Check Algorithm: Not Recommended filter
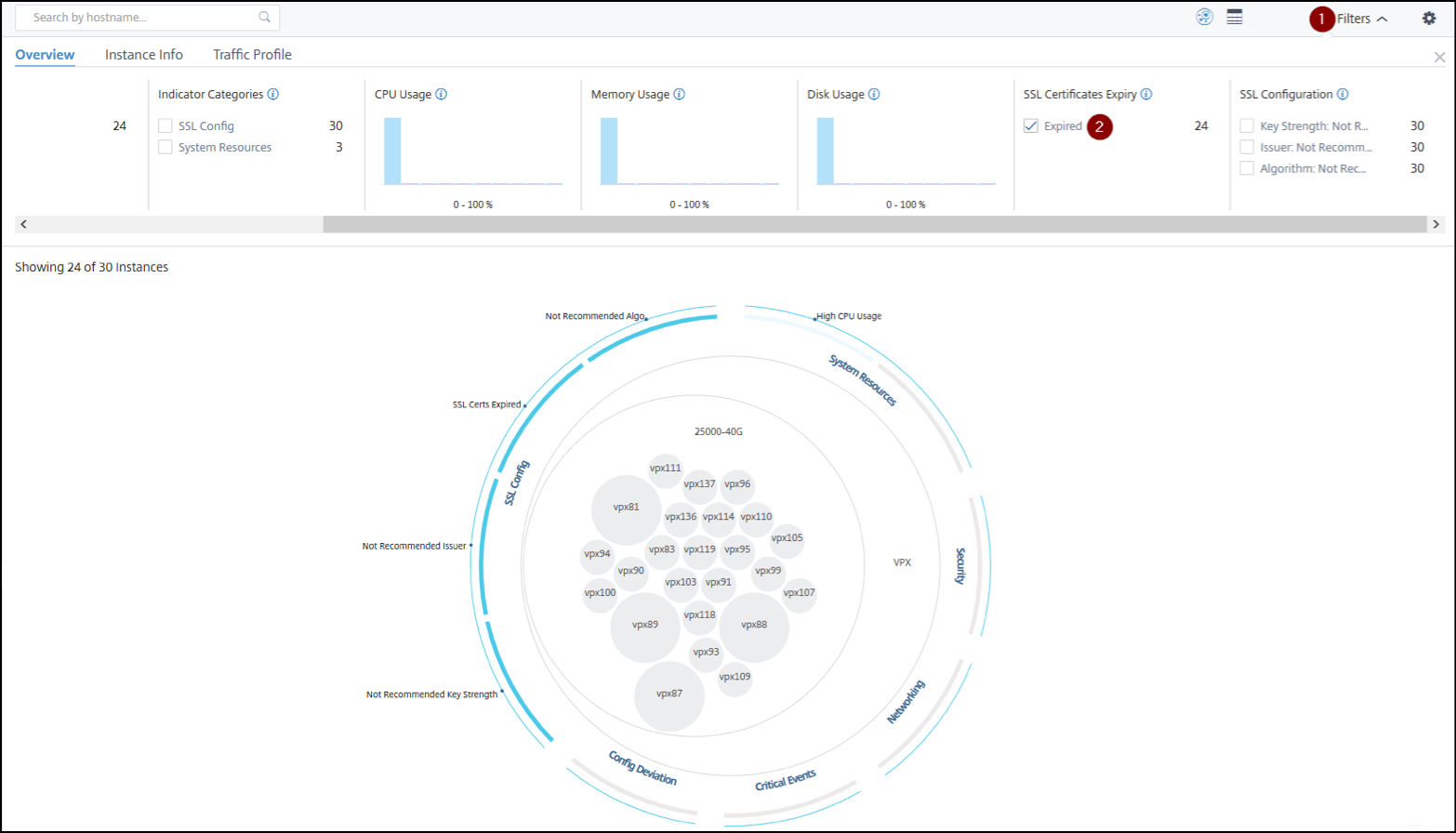1456x833 pixels. (x=1247, y=168)
